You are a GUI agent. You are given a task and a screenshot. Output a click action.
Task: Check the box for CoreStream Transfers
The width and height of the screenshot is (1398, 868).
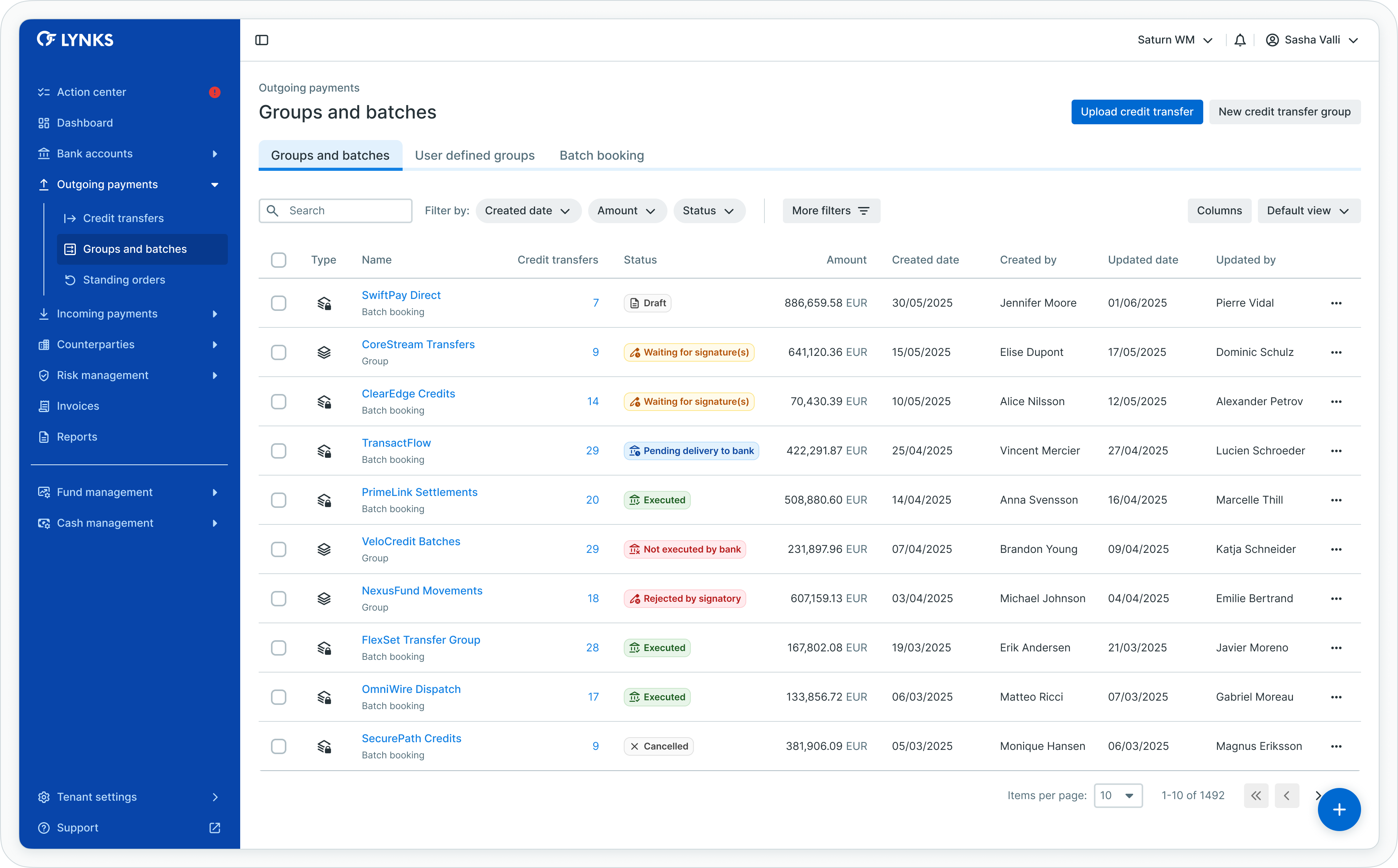(x=278, y=352)
